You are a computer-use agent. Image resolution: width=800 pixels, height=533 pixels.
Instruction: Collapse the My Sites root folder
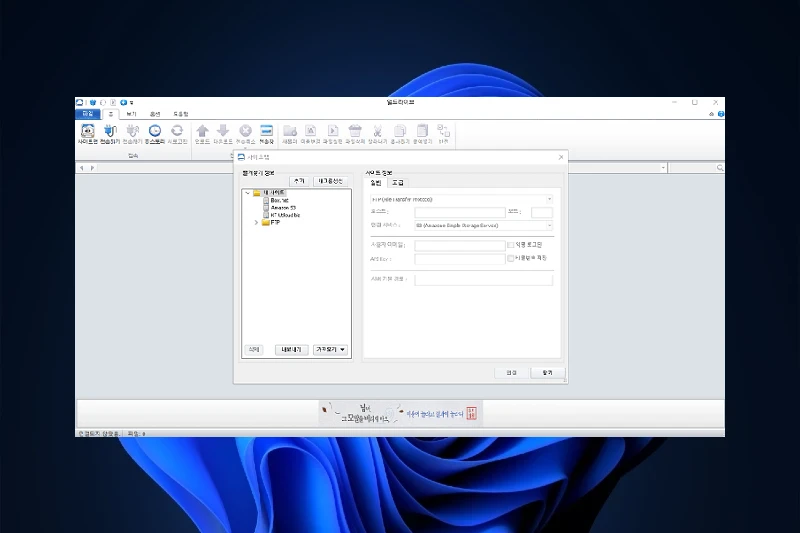click(x=247, y=193)
